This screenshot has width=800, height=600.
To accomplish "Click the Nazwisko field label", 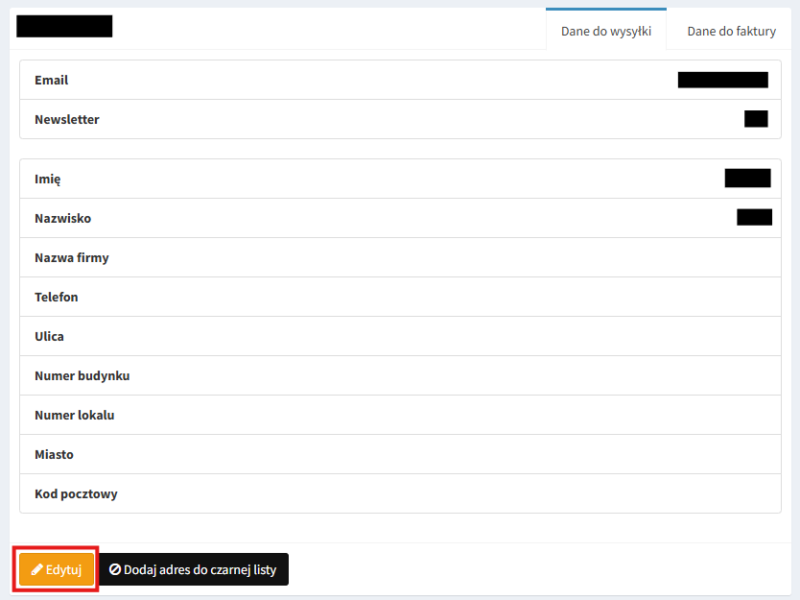I will pyautogui.click(x=62, y=218).
